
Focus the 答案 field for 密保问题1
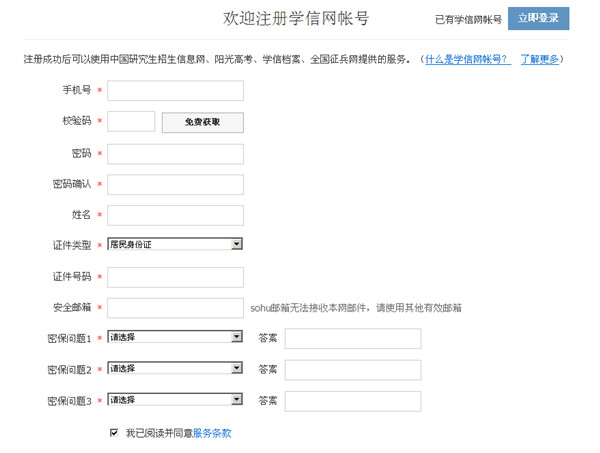point(353,339)
